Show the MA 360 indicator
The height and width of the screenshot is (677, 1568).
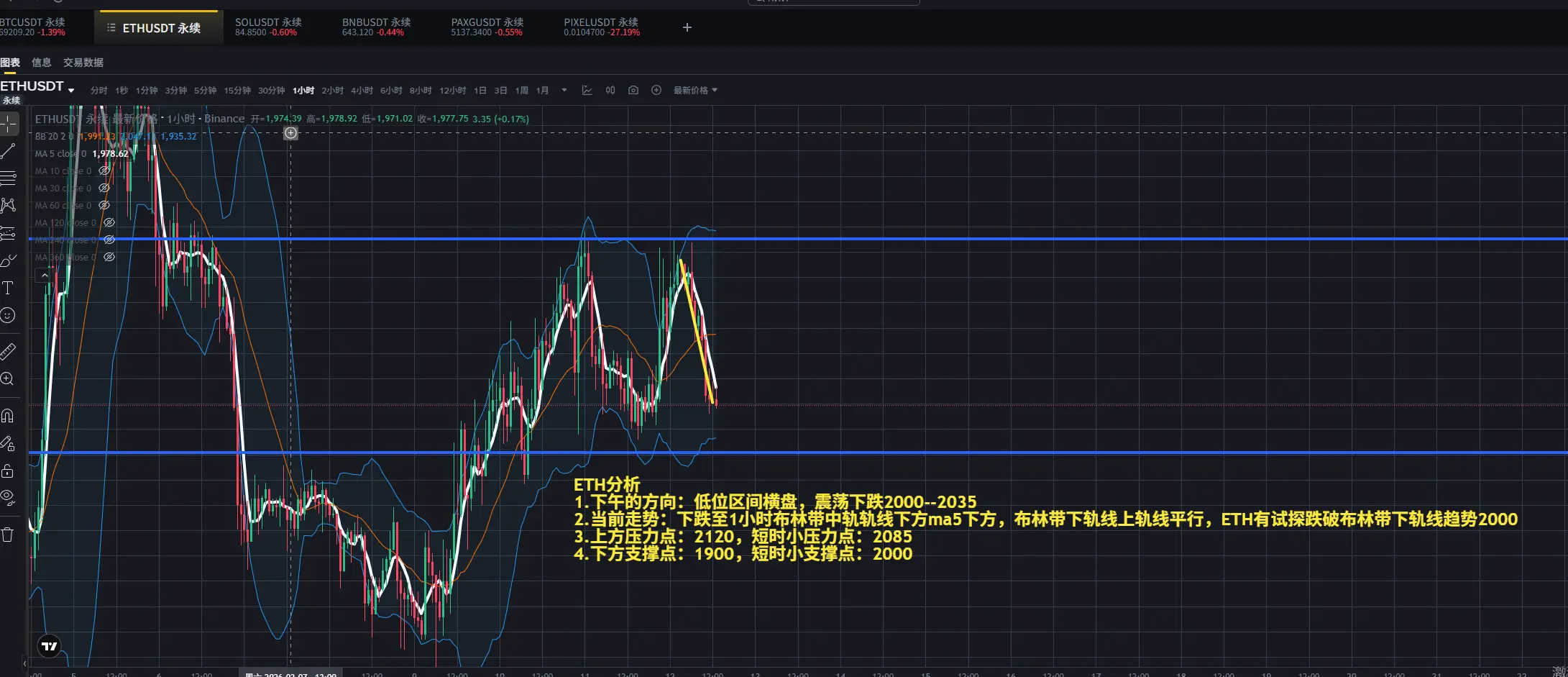click(109, 257)
